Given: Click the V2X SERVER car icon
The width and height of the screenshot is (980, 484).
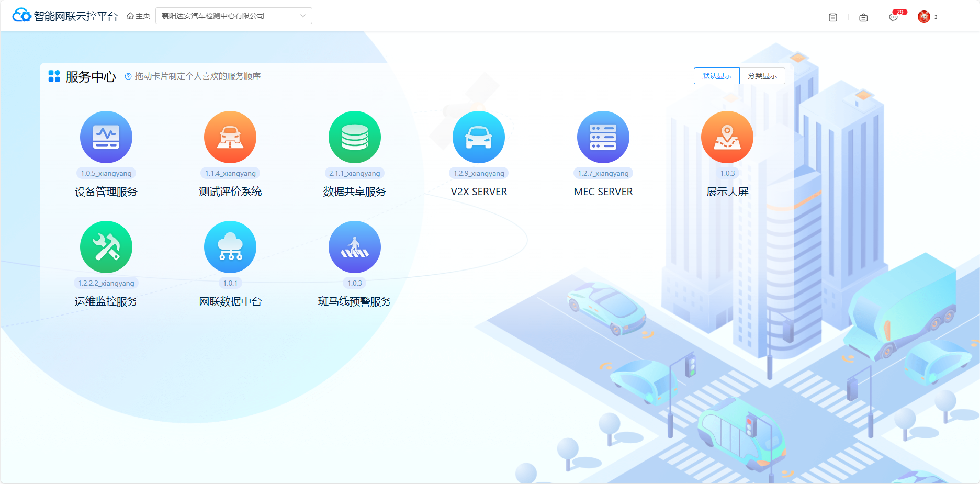Looking at the screenshot, I should pos(479,137).
